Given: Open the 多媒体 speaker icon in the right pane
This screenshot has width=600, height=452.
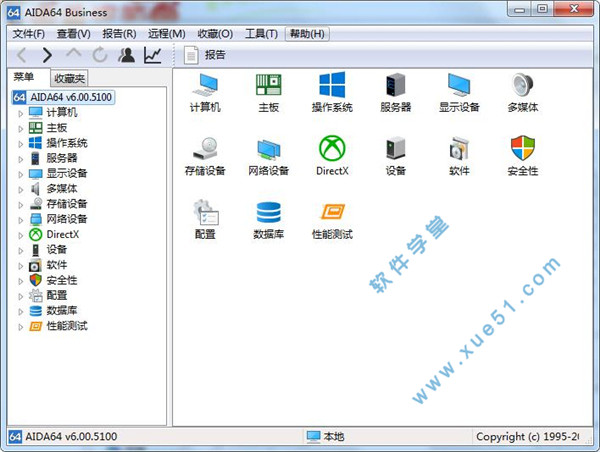Looking at the screenshot, I should tap(523, 92).
